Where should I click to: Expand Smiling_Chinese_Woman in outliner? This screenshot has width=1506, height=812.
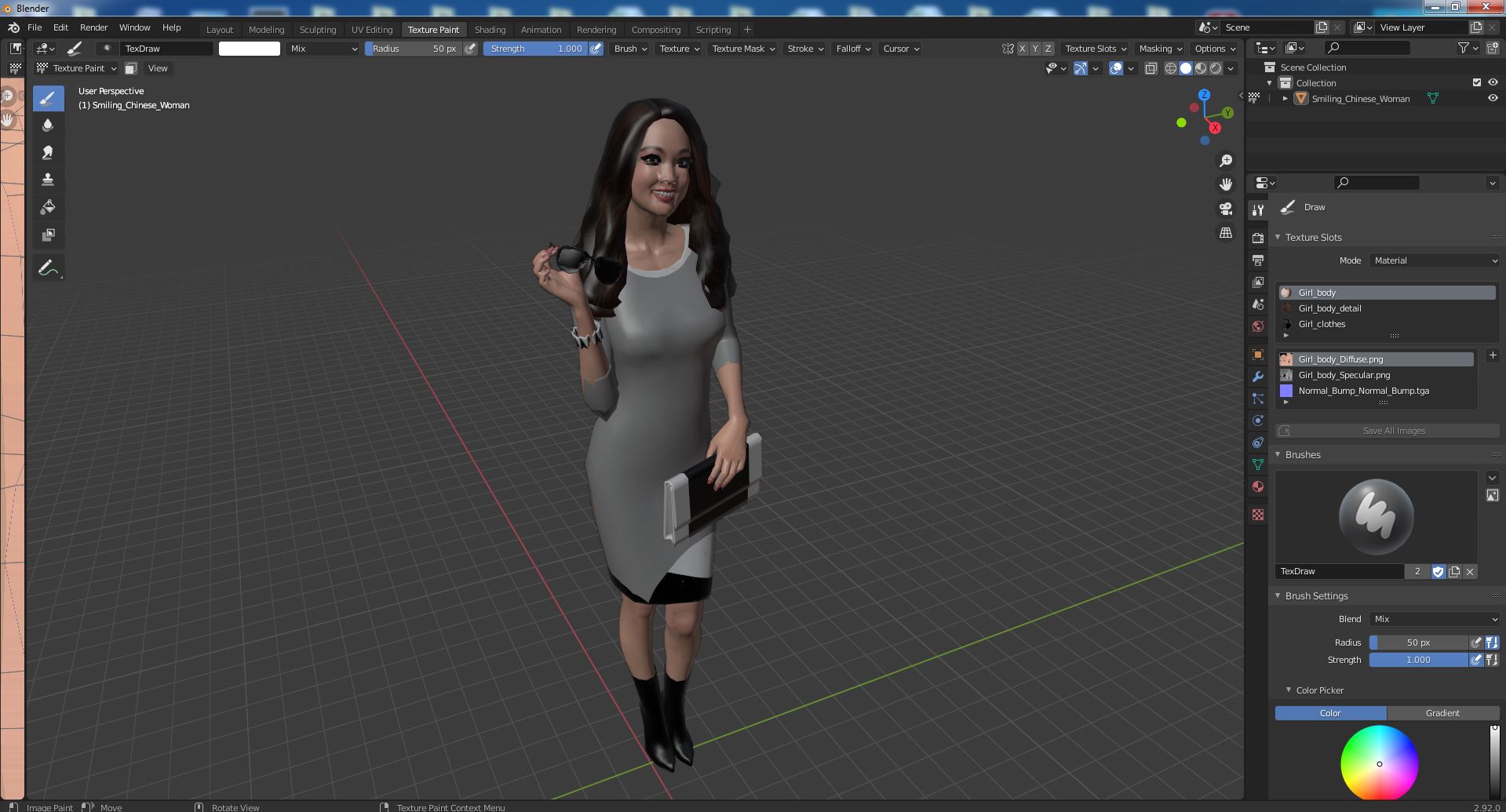coord(1285,99)
